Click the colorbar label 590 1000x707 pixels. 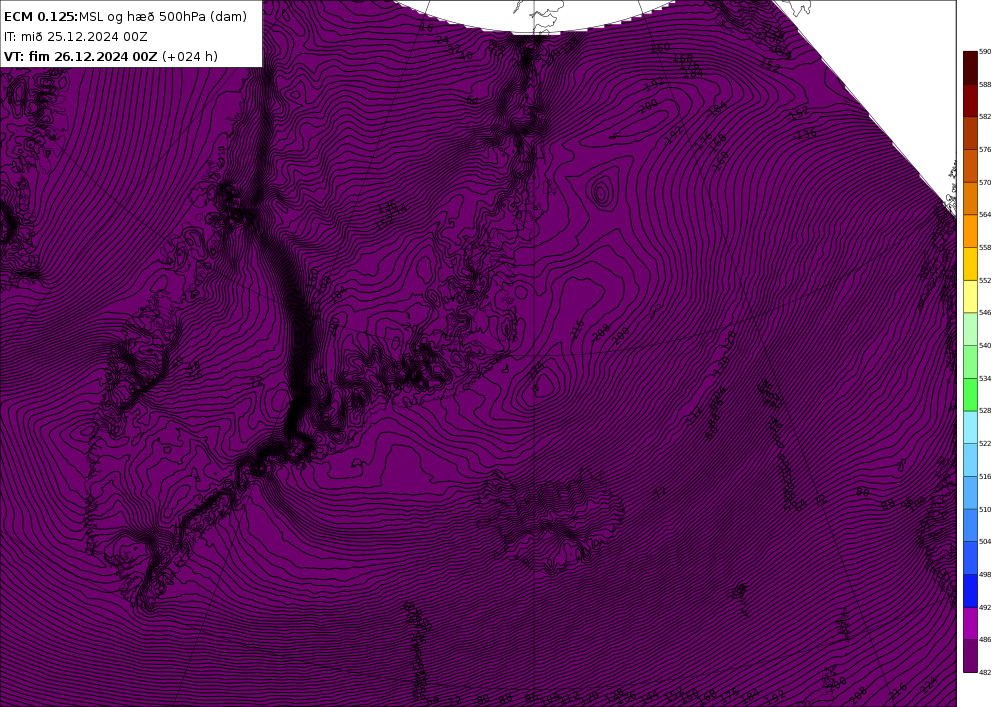pyautogui.click(x=985, y=52)
